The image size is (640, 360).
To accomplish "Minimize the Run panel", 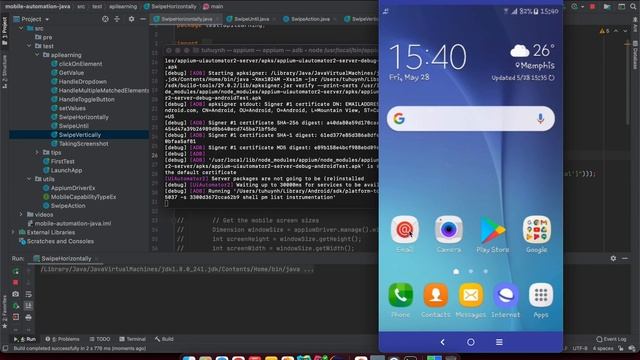I will (x=625, y=258).
